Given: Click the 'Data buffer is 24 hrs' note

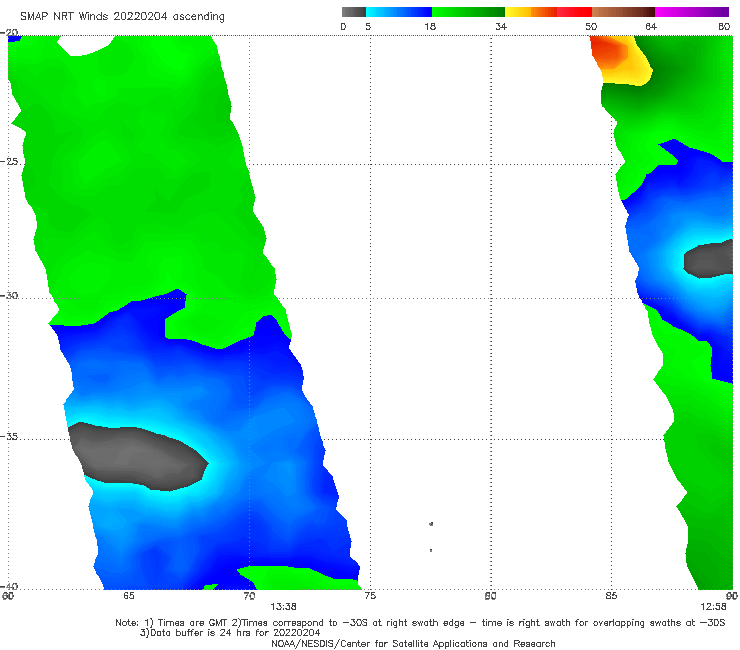Looking at the screenshot, I should [x=230, y=633].
